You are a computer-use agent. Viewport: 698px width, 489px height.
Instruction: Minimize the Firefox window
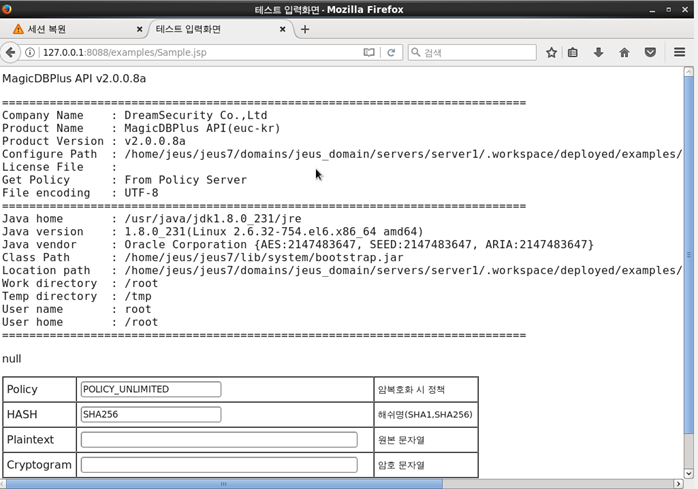(652, 9)
